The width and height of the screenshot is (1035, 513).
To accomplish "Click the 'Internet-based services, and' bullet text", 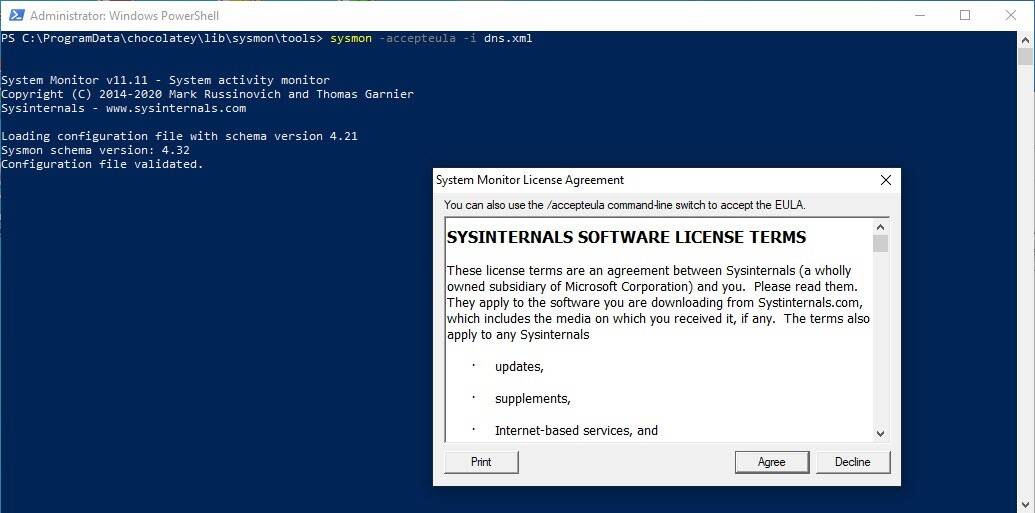I will pos(576,431).
